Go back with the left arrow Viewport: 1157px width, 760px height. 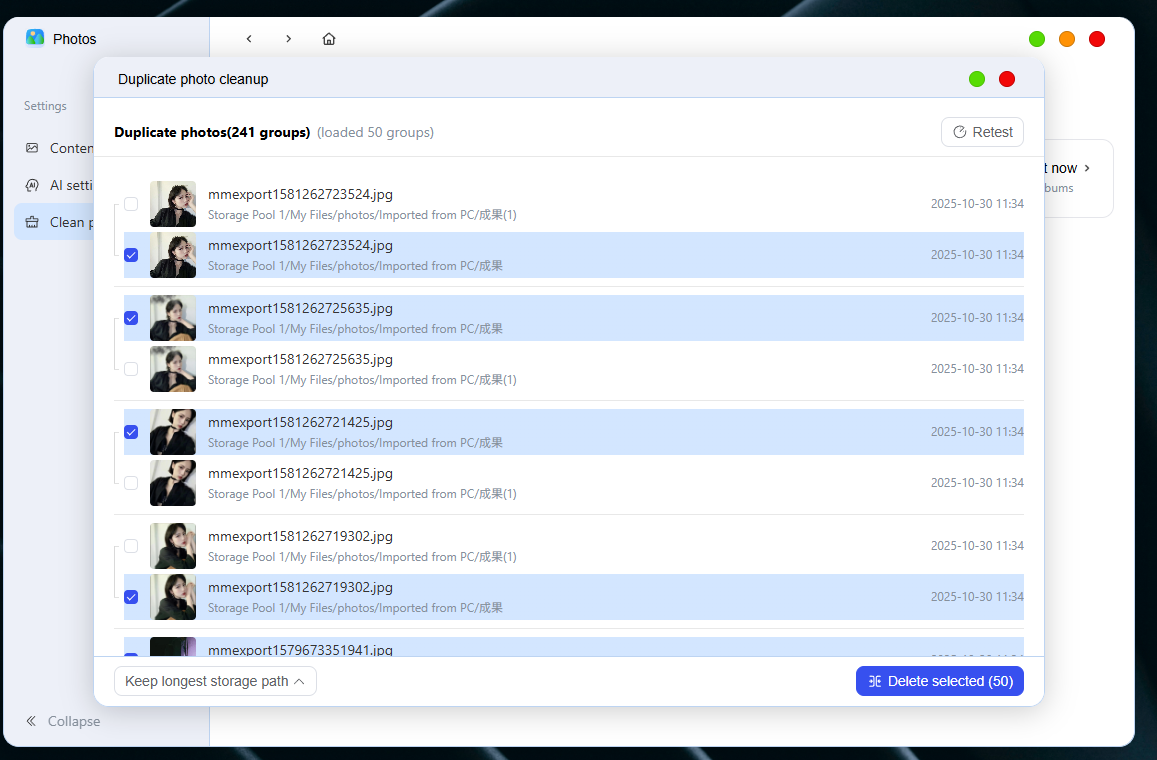tap(249, 38)
